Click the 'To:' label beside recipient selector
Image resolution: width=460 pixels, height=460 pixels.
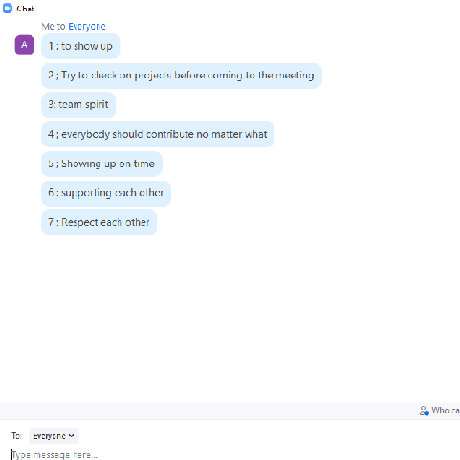pos(16,436)
